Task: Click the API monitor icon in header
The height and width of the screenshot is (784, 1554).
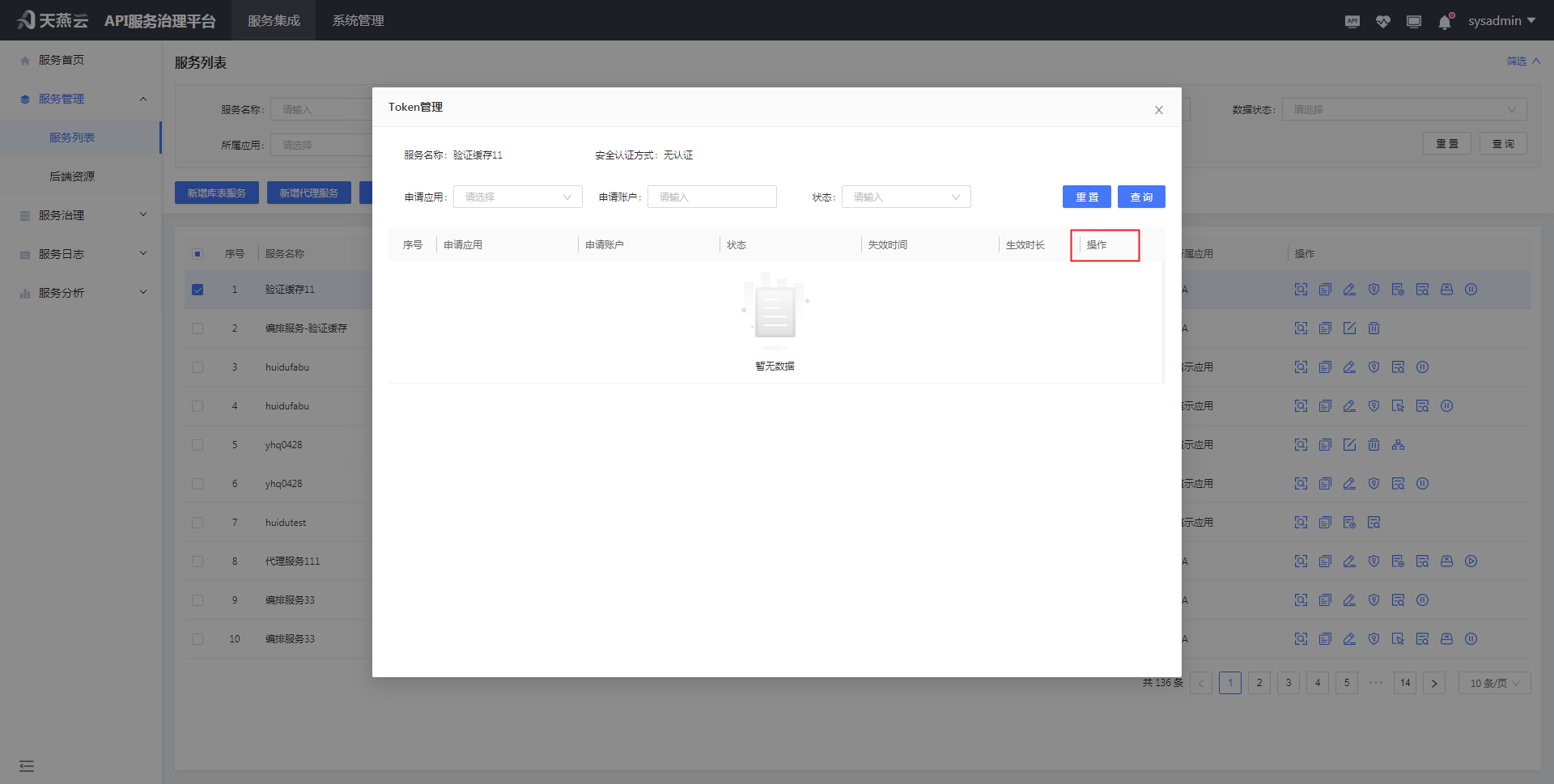Action: (1352, 21)
